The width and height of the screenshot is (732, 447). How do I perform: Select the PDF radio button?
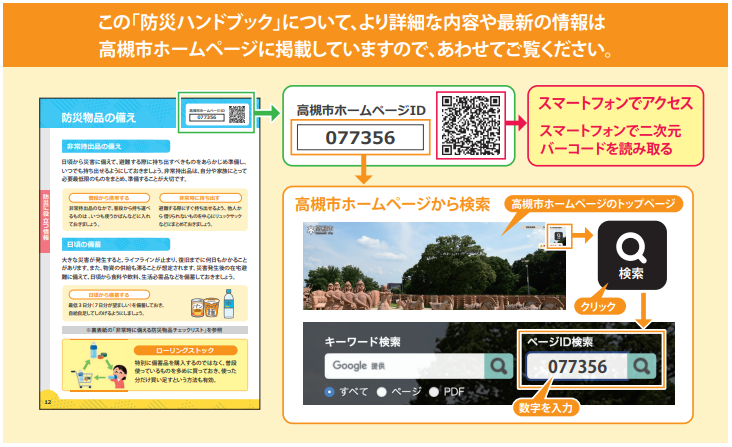click(x=434, y=392)
